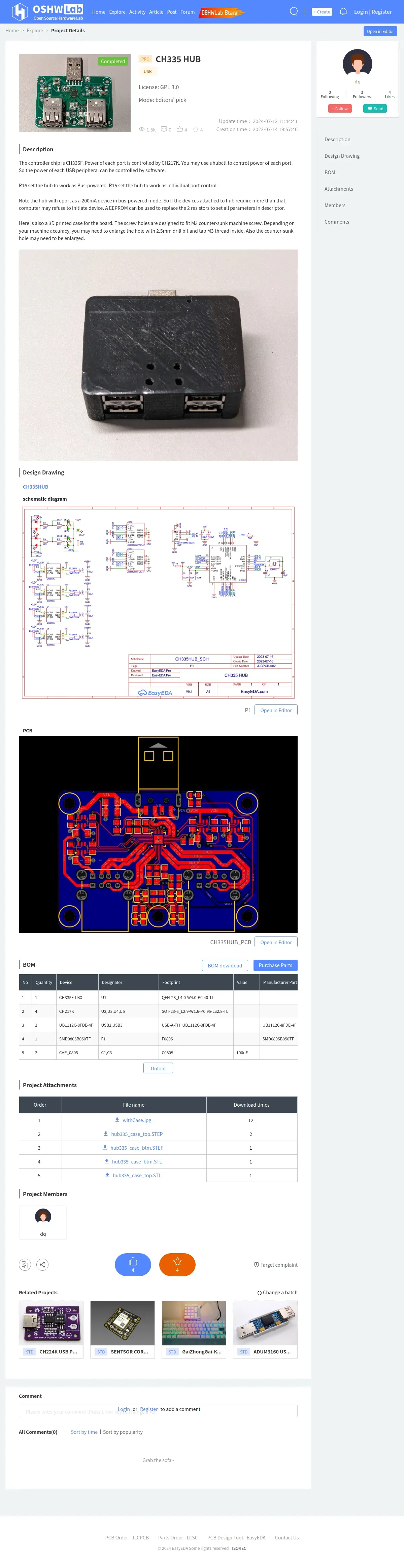Click dq avatar under Project Members
Screen dimensions: 404x1568
click(x=43, y=1216)
